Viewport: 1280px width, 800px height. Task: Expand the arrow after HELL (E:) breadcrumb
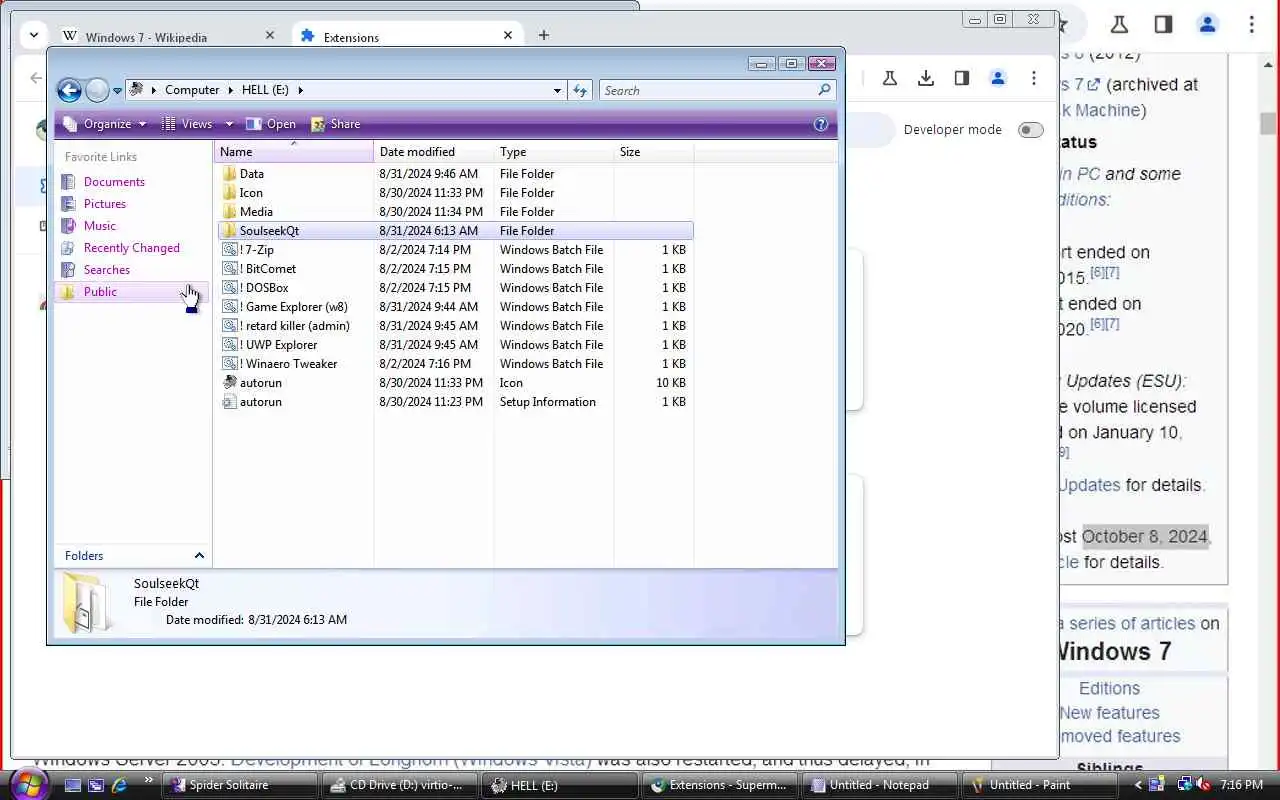300,90
